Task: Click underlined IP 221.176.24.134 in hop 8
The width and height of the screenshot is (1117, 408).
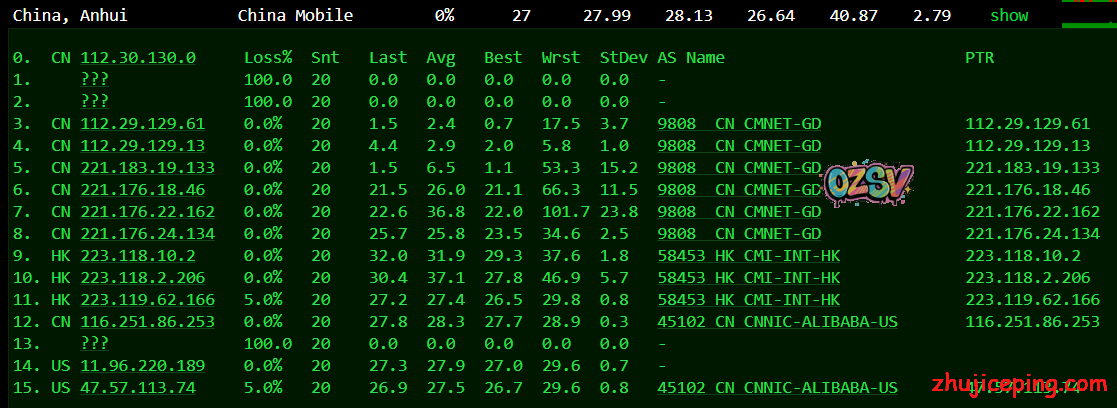Action: tap(147, 234)
